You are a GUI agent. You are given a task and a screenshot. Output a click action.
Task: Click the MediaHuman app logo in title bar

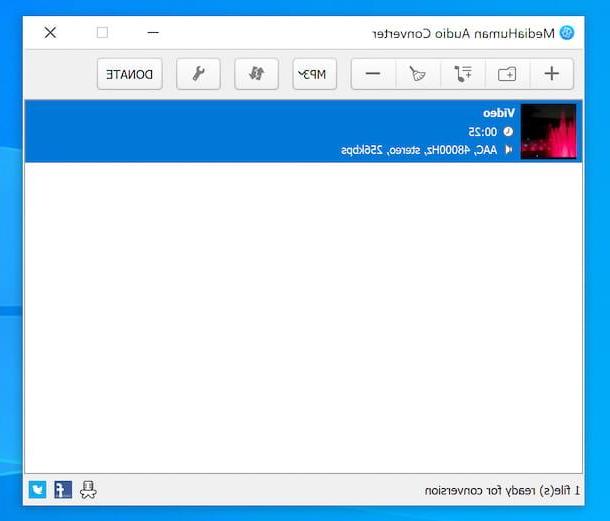click(x=567, y=33)
